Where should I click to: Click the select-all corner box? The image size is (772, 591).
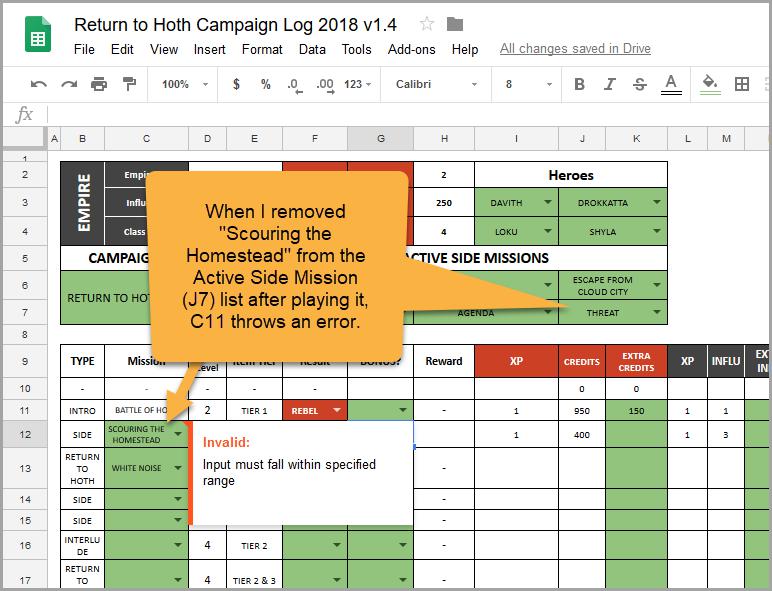point(25,138)
